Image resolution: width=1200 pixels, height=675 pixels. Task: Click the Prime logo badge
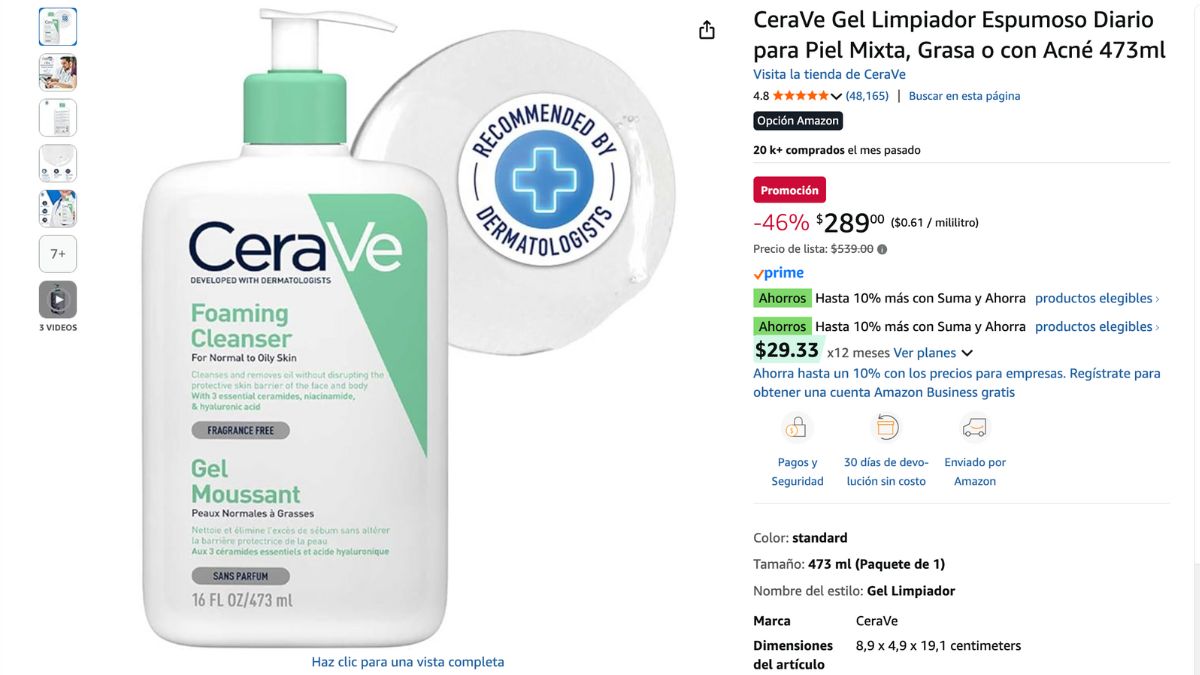779,273
